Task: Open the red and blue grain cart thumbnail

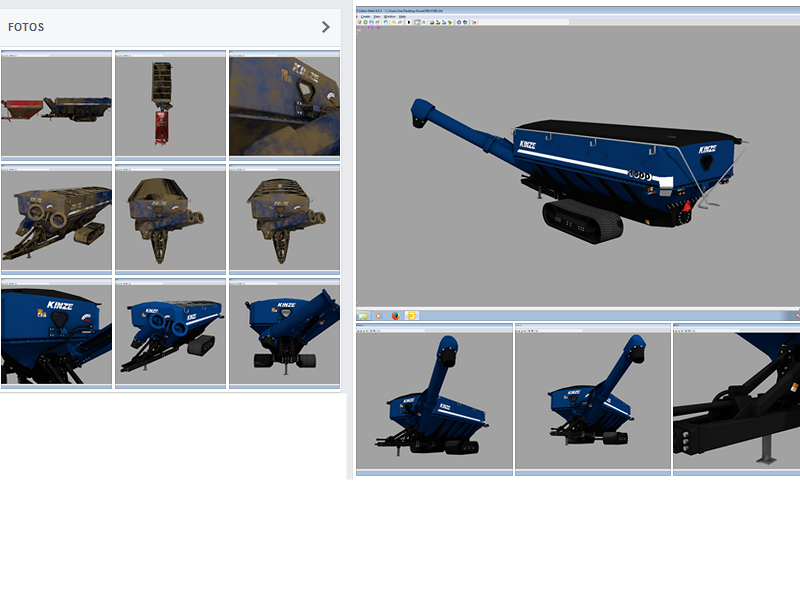Action: (56, 105)
